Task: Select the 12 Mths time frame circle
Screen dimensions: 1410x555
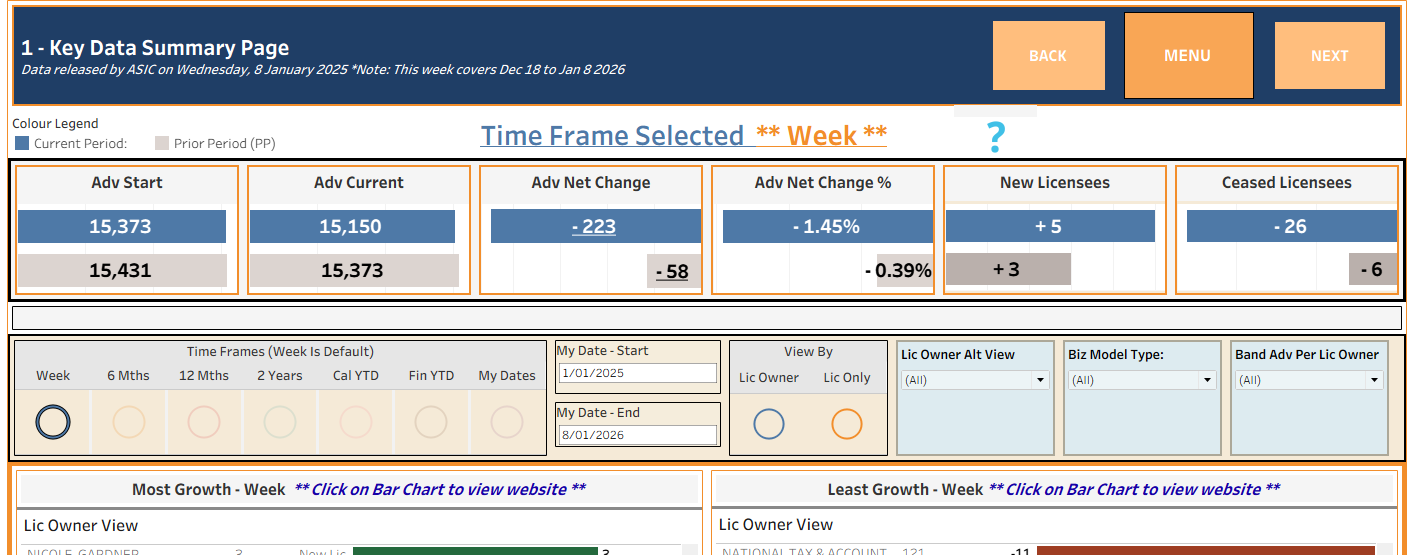Action: pos(204,423)
